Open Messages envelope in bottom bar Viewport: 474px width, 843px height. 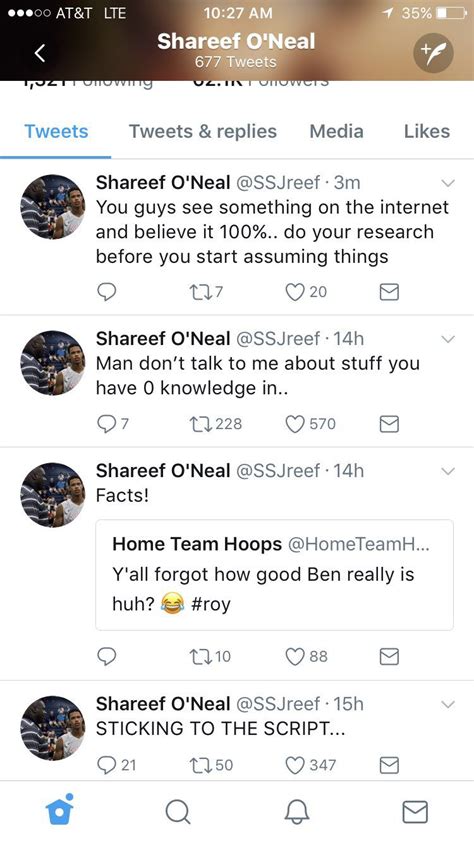click(x=415, y=812)
